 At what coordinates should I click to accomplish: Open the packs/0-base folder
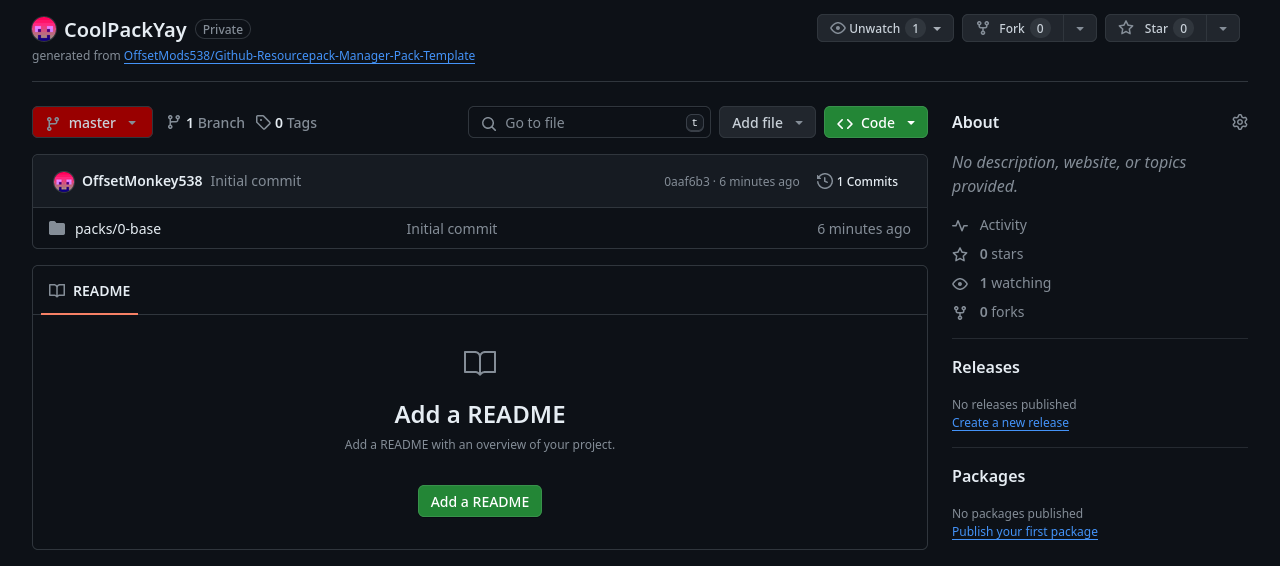coord(118,228)
